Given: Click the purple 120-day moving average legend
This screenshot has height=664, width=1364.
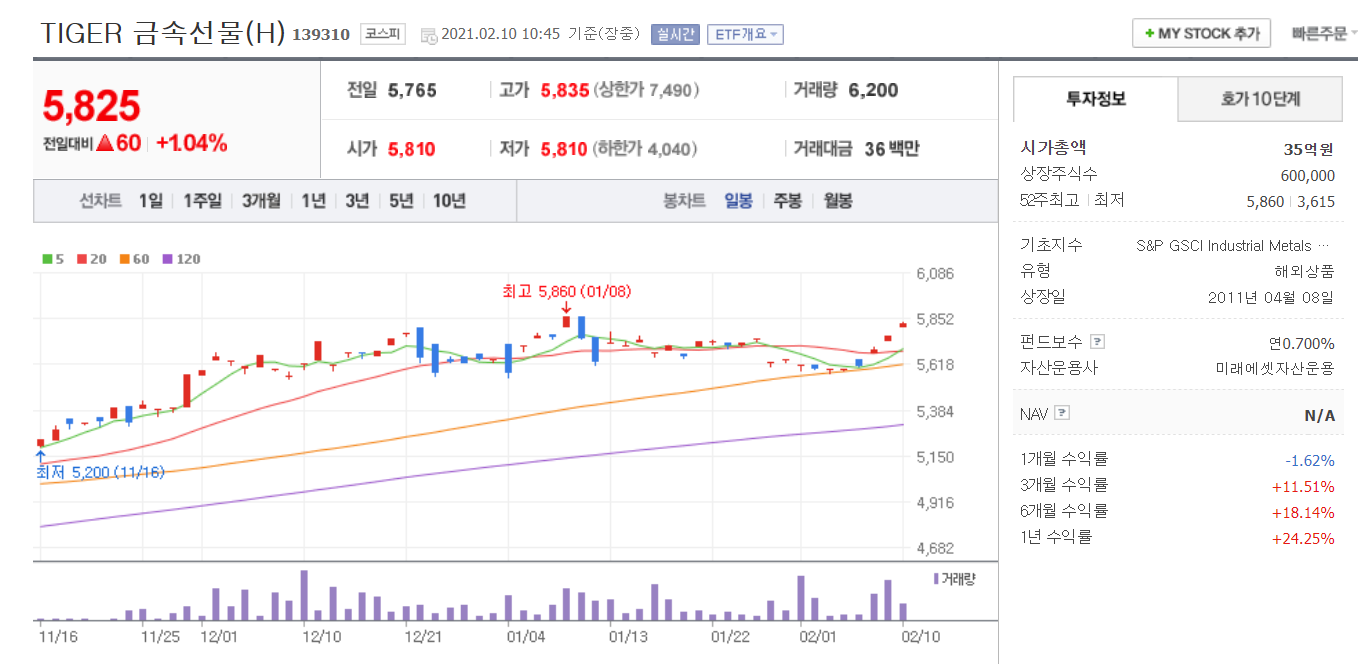Looking at the screenshot, I should click(x=179, y=259).
